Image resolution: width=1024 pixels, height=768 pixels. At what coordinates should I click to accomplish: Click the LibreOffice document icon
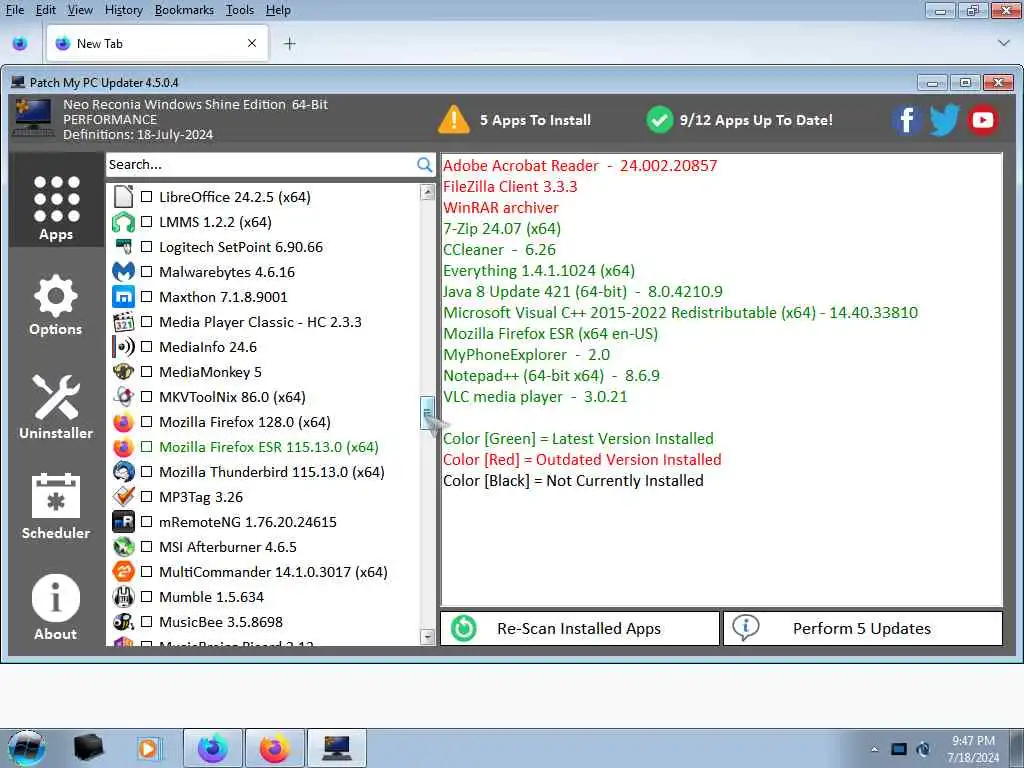(x=123, y=197)
